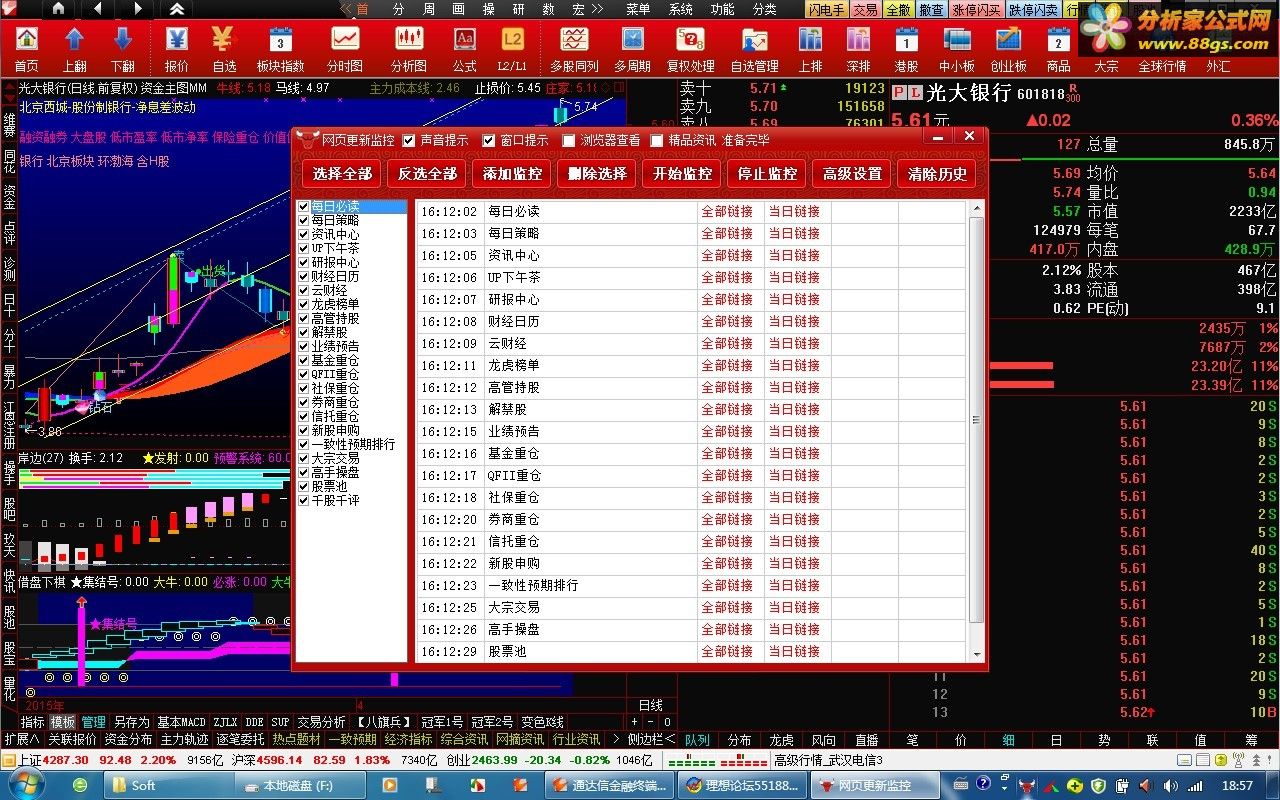Click the 添加监控 add monitor button
The image size is (1280, 800).
(512, 174)
